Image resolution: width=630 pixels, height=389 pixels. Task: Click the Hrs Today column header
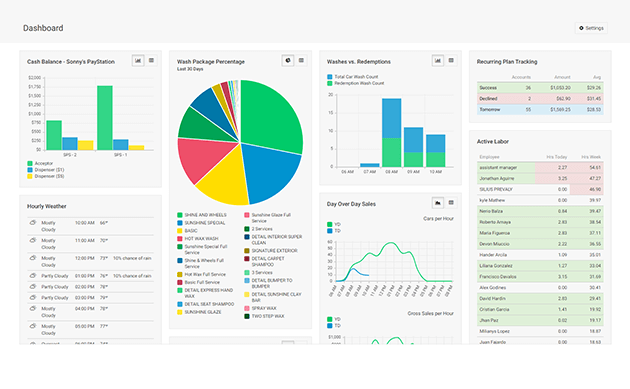(x=556, y=157)
